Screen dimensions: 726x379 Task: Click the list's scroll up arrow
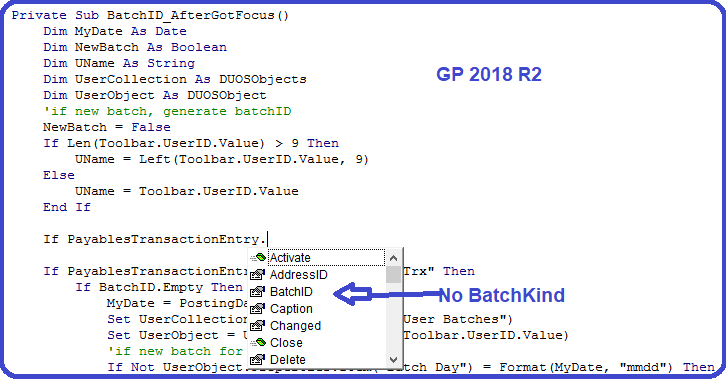point(394,258)
